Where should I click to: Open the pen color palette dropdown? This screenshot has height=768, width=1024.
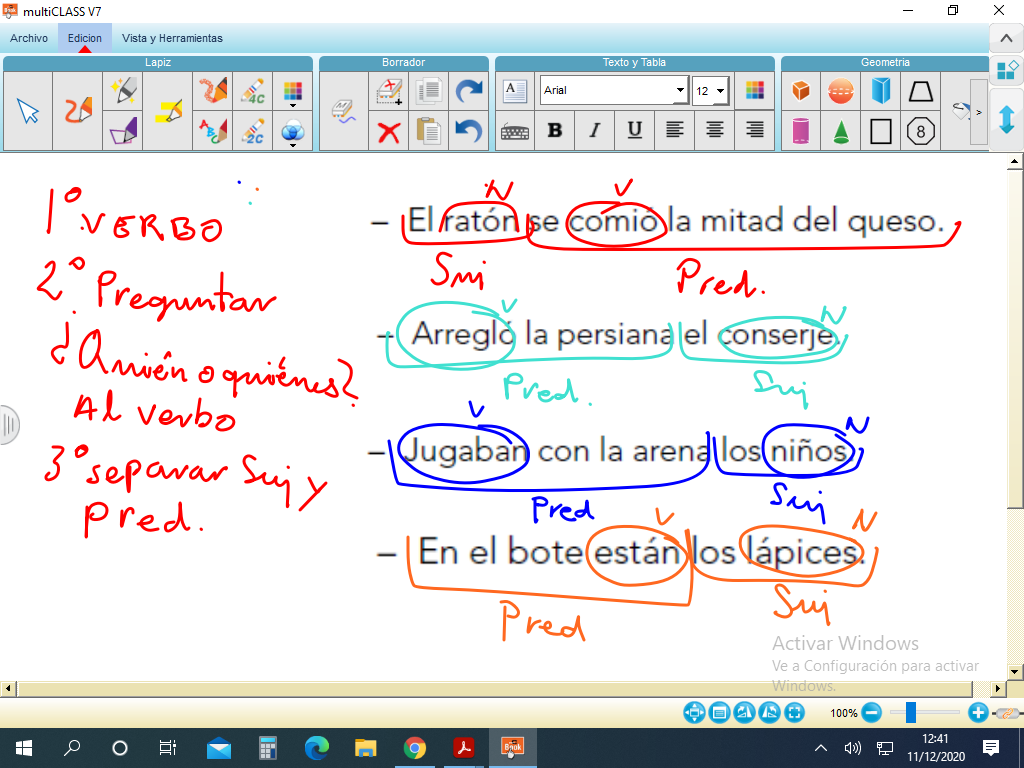tap(293, 92)
